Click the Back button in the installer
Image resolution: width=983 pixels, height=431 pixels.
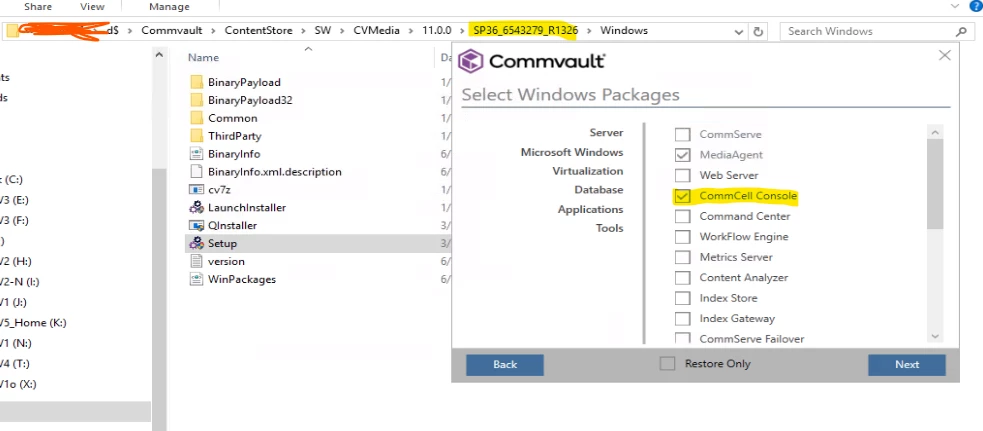pos(505,364)
